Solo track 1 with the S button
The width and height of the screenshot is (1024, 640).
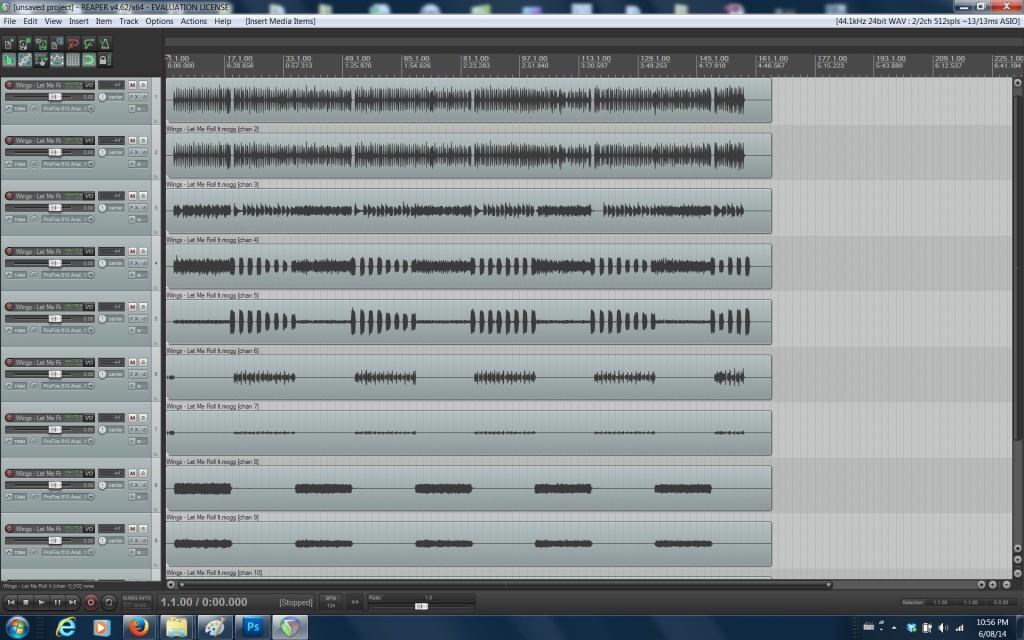[143, 85]
